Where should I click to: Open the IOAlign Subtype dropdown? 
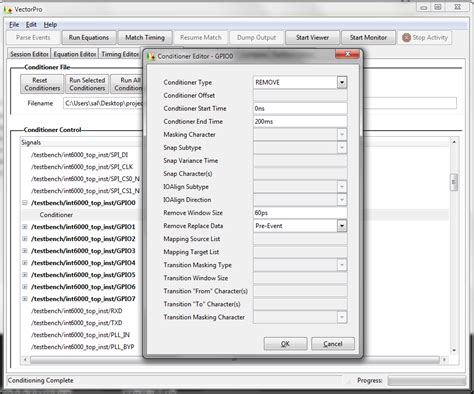pos(342,187)
